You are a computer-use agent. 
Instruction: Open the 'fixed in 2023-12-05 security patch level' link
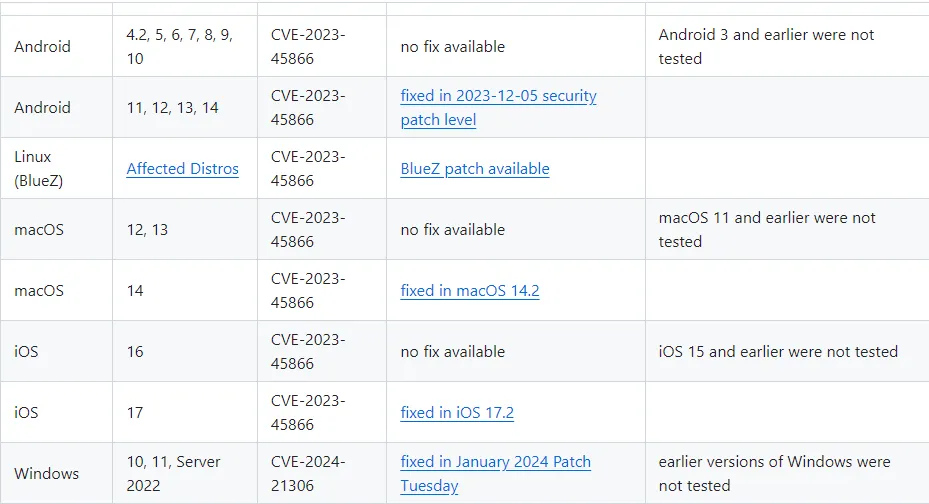pyautogui.click(x=498, y=107)
